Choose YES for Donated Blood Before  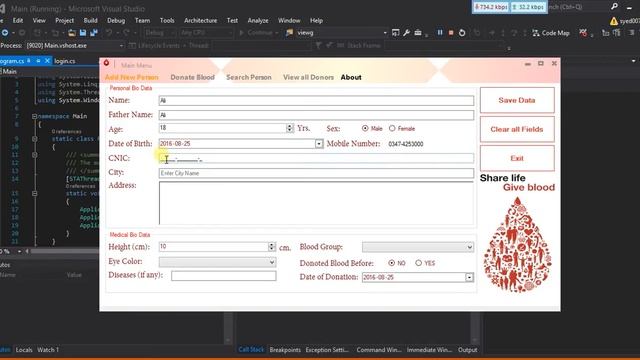coord(418,263)
